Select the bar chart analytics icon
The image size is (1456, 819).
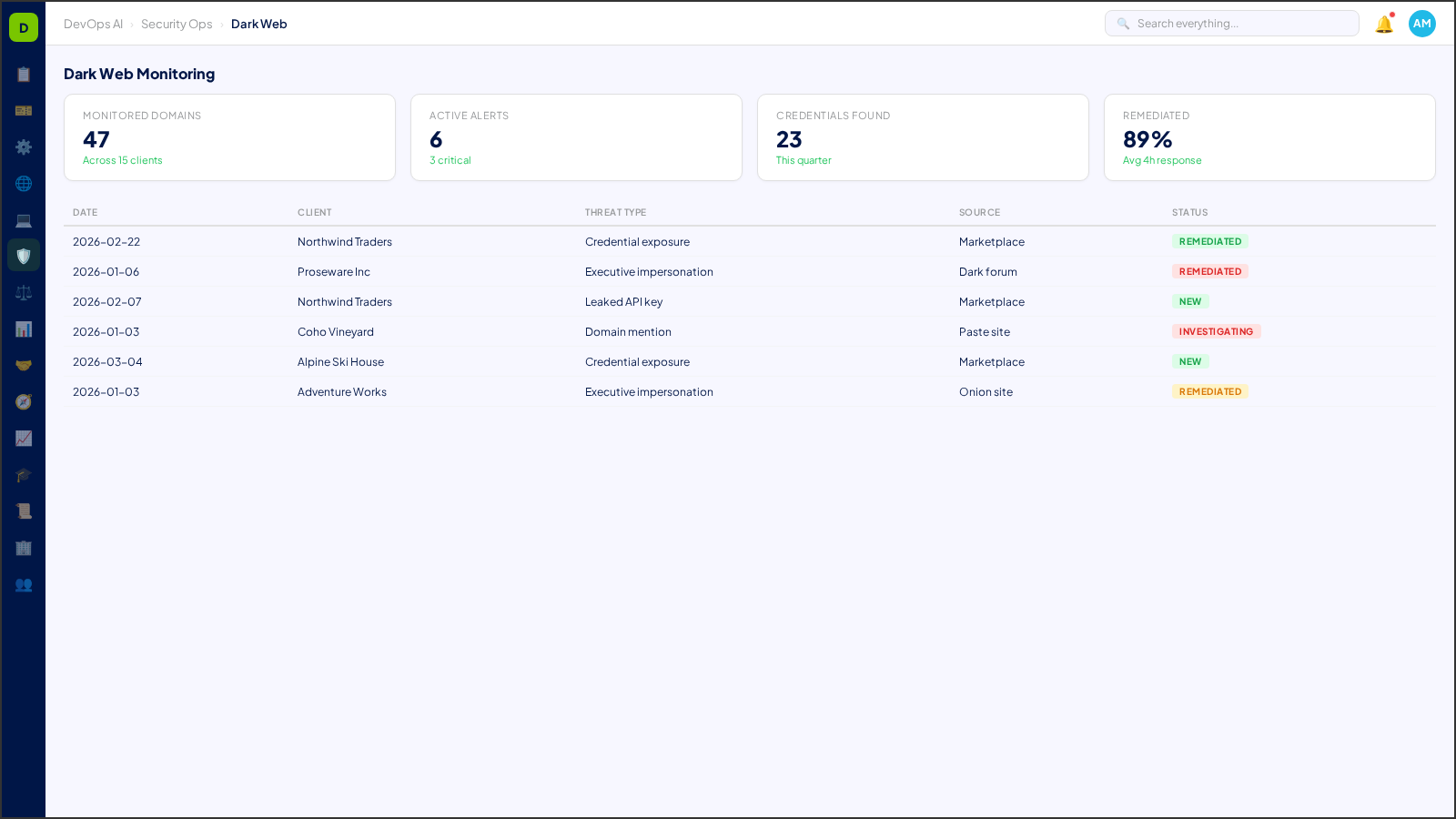[24, 329]
